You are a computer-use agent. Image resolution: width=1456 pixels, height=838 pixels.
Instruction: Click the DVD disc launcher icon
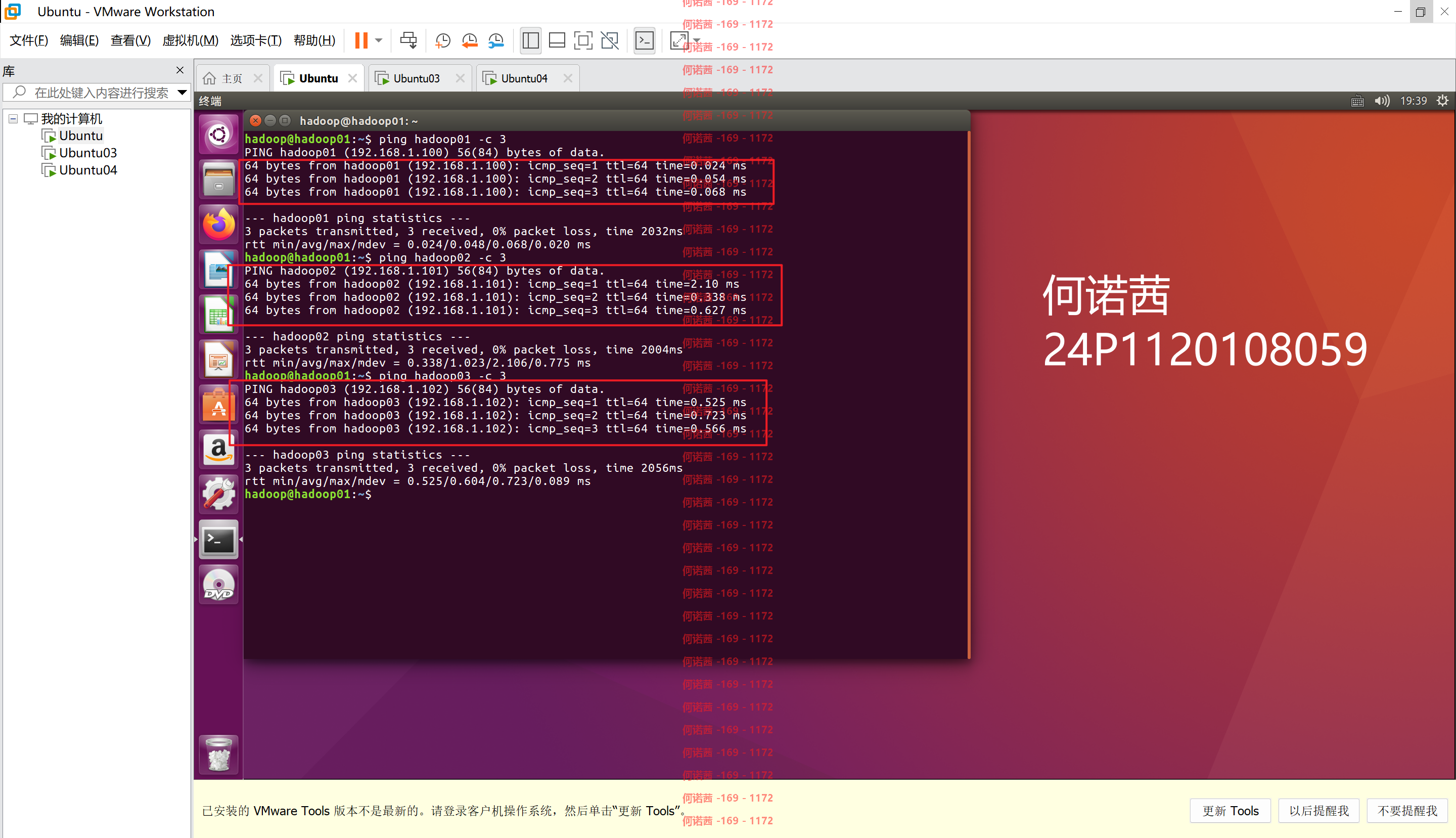pyautogui.click(x=218, y=584)
